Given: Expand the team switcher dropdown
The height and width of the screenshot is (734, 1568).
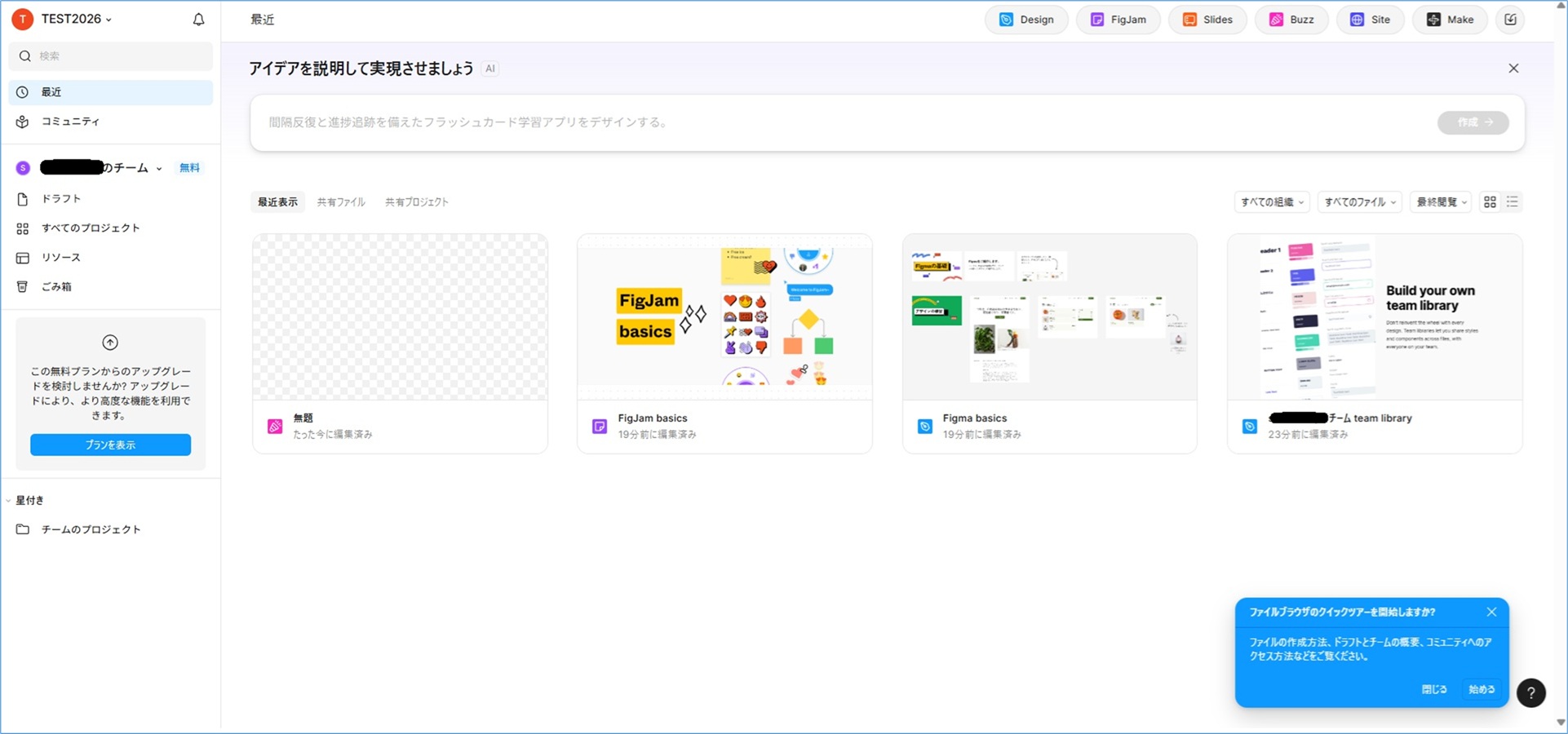Looking at the screenshot, I should pos(159,169).
